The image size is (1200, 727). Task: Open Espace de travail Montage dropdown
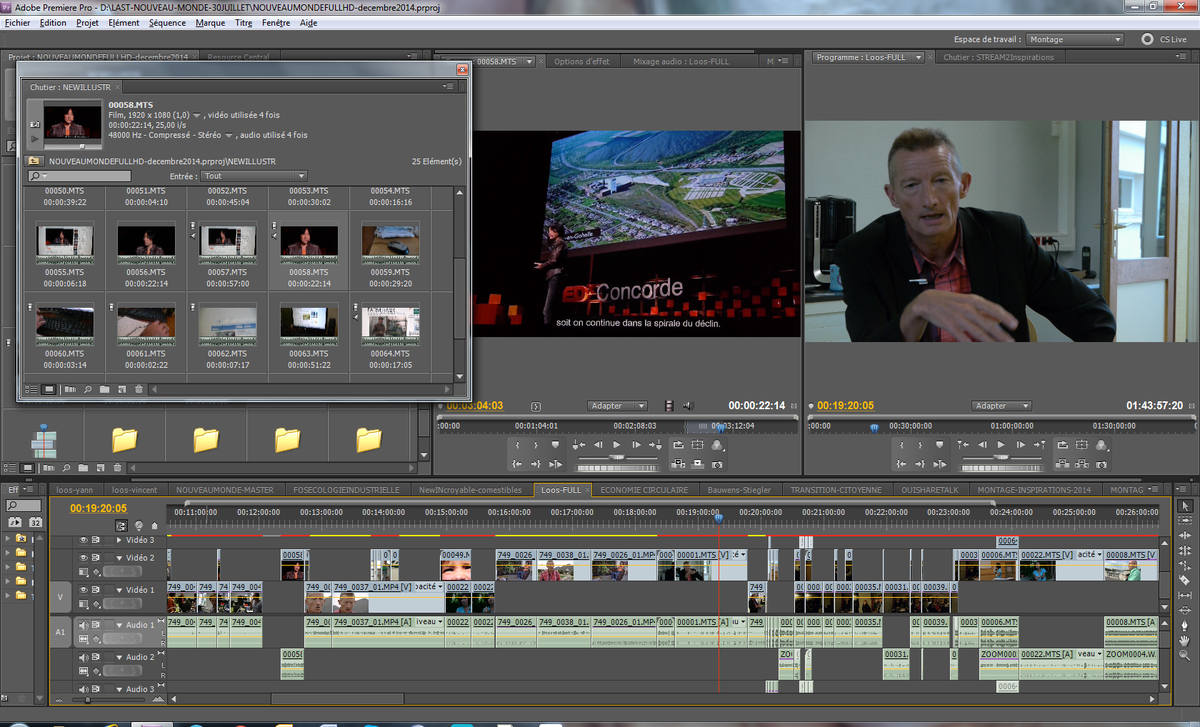[1074, 39]
